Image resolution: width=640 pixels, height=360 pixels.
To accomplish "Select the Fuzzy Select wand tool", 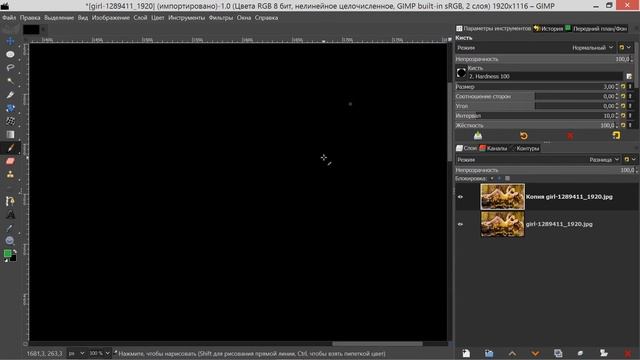I will click(x=10, y=81).
